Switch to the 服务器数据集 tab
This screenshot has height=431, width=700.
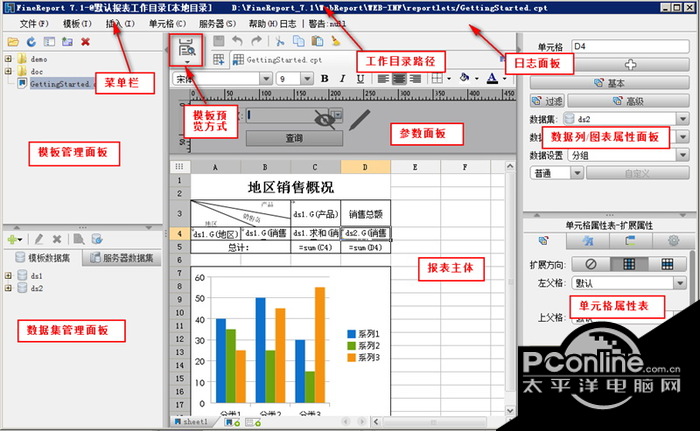[122, 258]
